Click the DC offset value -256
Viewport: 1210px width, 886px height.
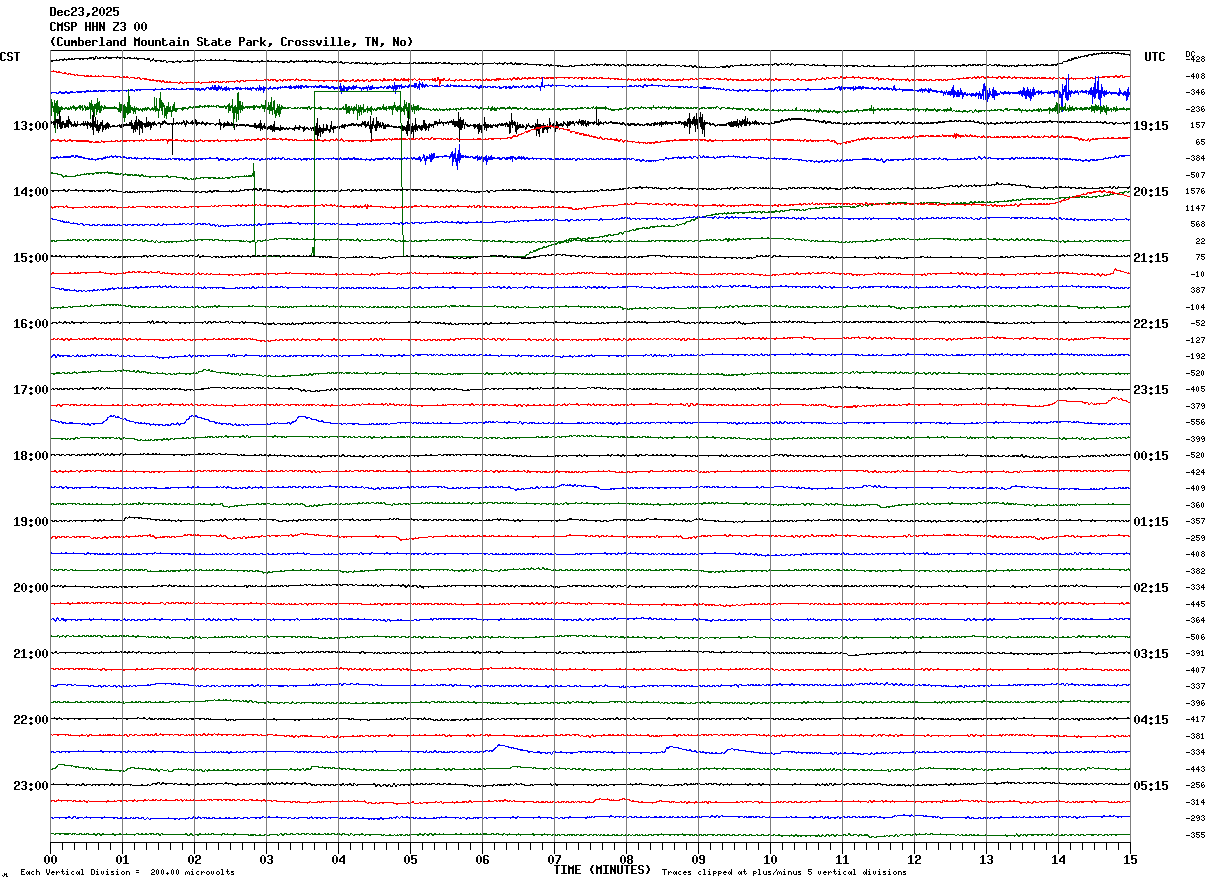1196,785
